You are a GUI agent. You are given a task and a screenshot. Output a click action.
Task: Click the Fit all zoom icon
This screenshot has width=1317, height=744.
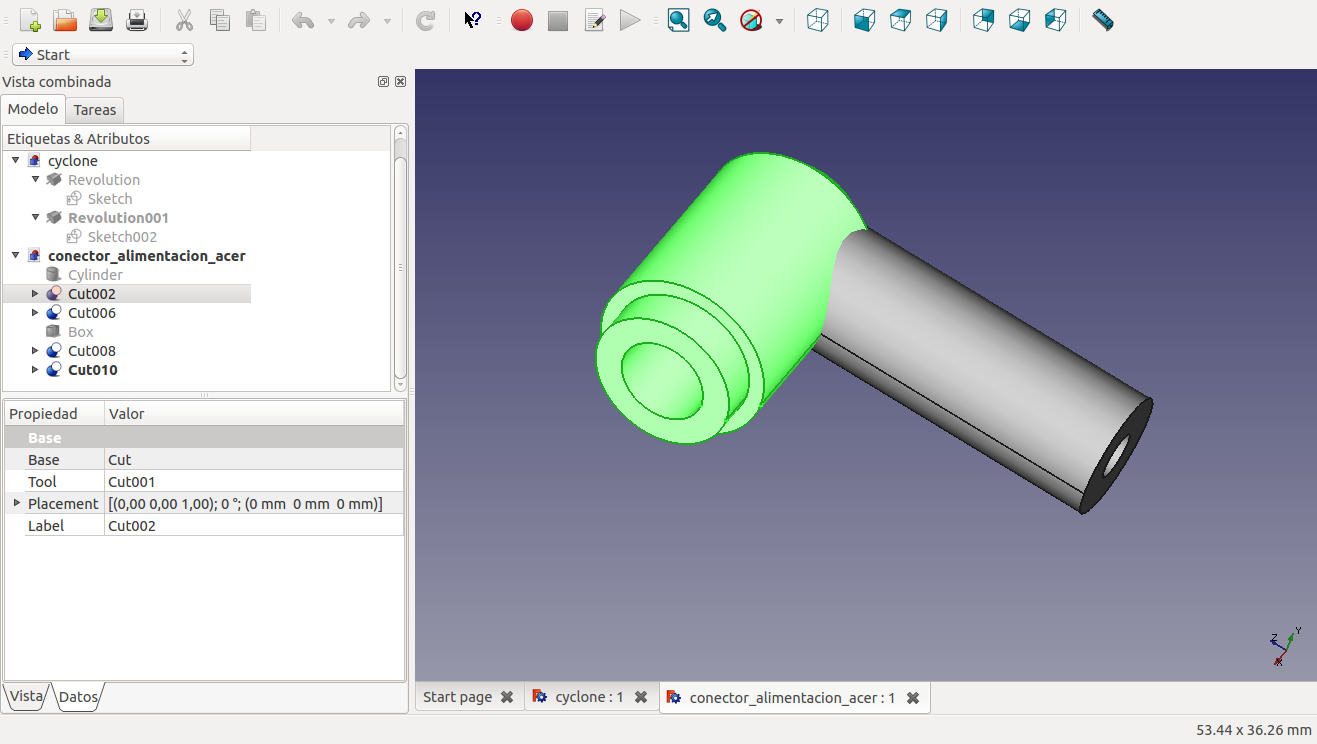click(x=679, y=20)
